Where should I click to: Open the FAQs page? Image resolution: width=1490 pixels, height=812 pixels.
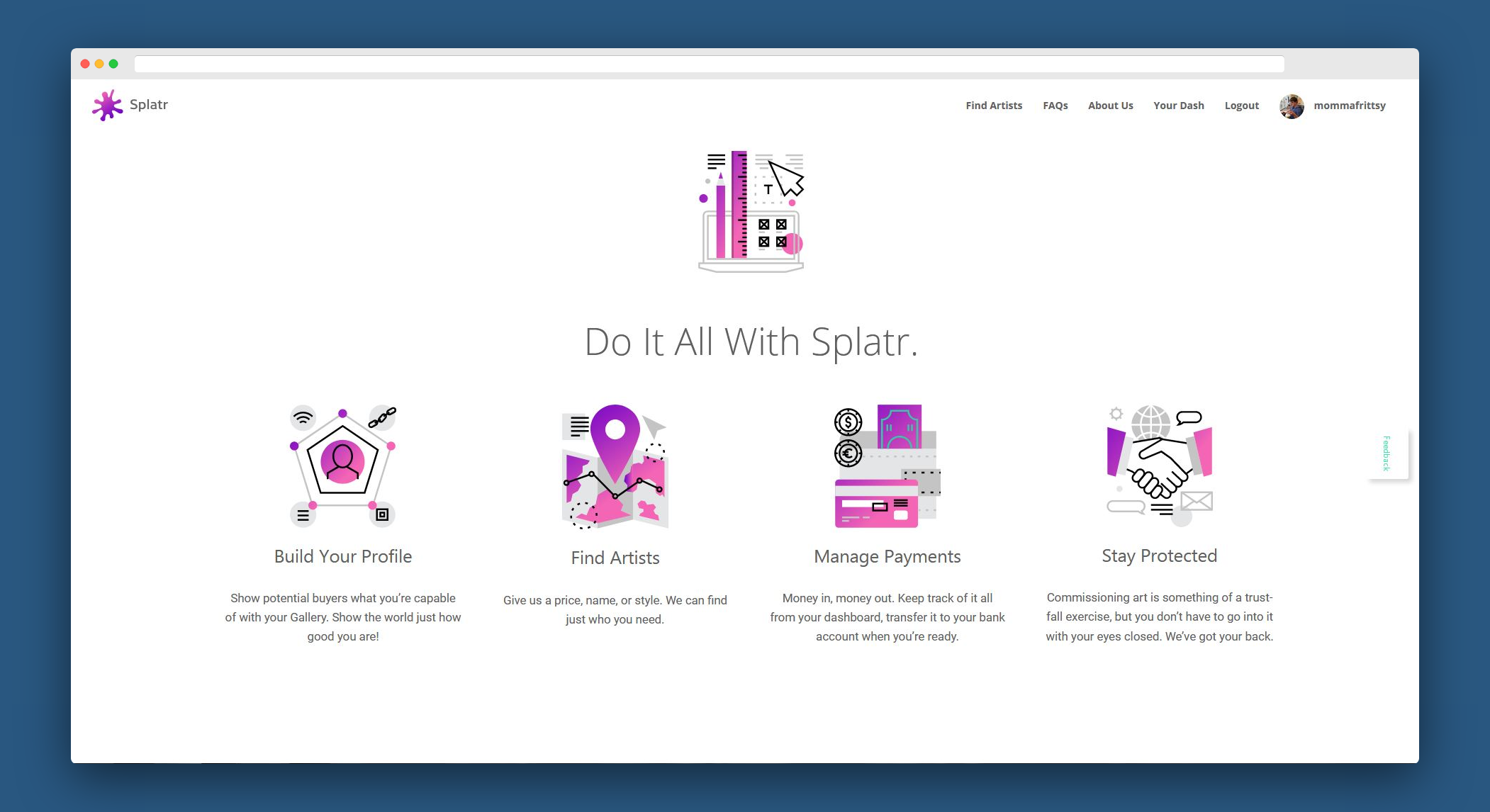click(1055, 106)
